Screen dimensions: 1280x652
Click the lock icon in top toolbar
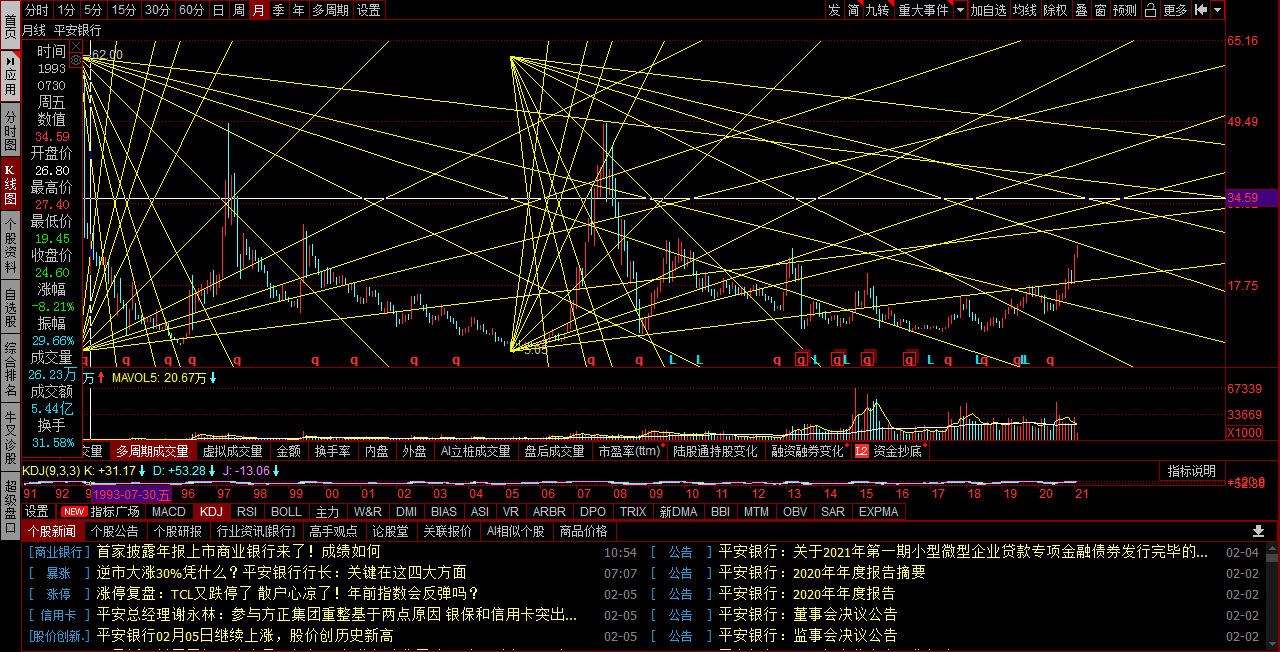coord(1150,10)
